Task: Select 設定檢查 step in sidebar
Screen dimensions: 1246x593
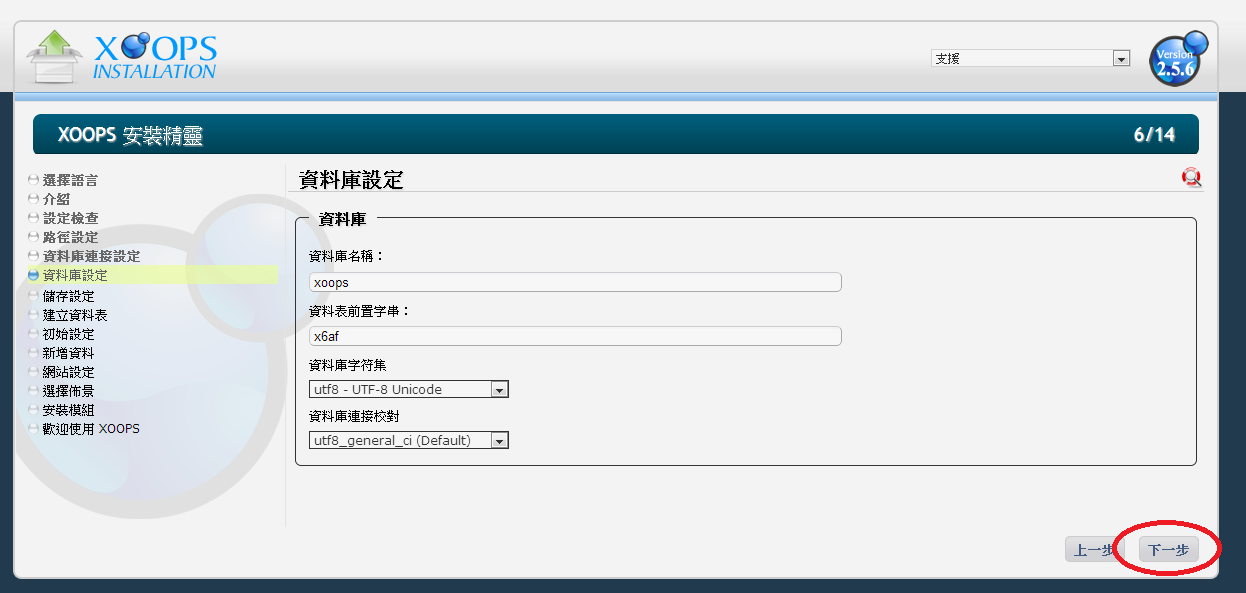Action: pyautogui.click(x=70, y=218)
